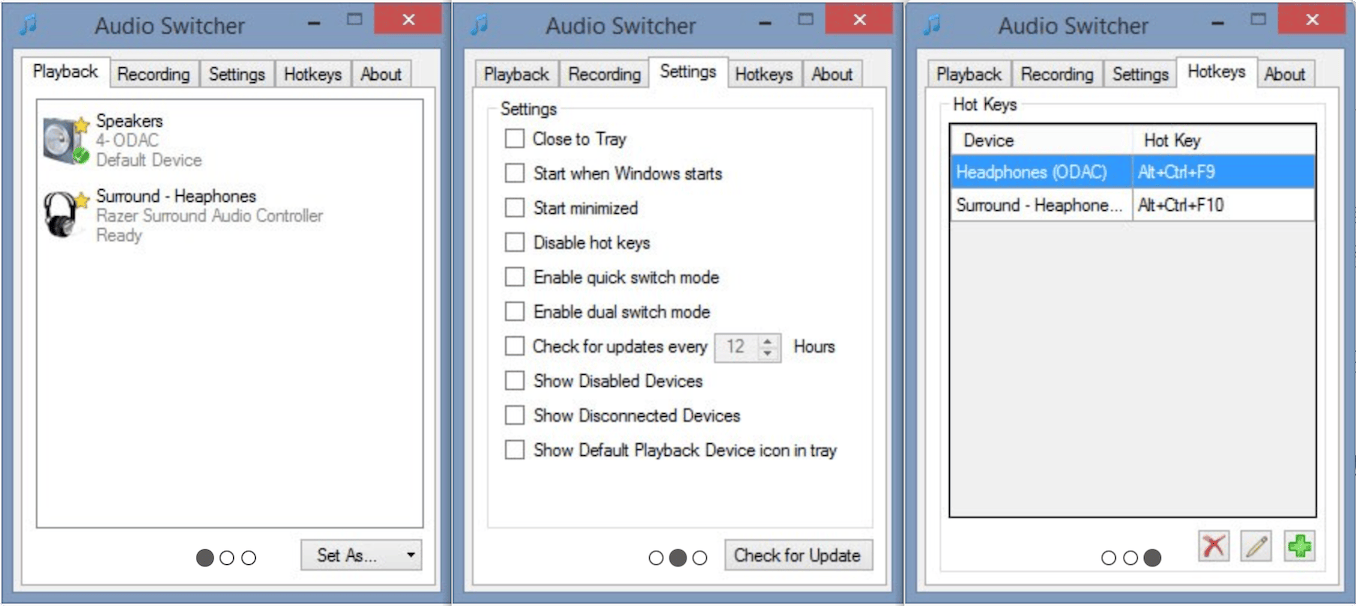
Task: Click the Check for Update button
Action: point(797,555)
